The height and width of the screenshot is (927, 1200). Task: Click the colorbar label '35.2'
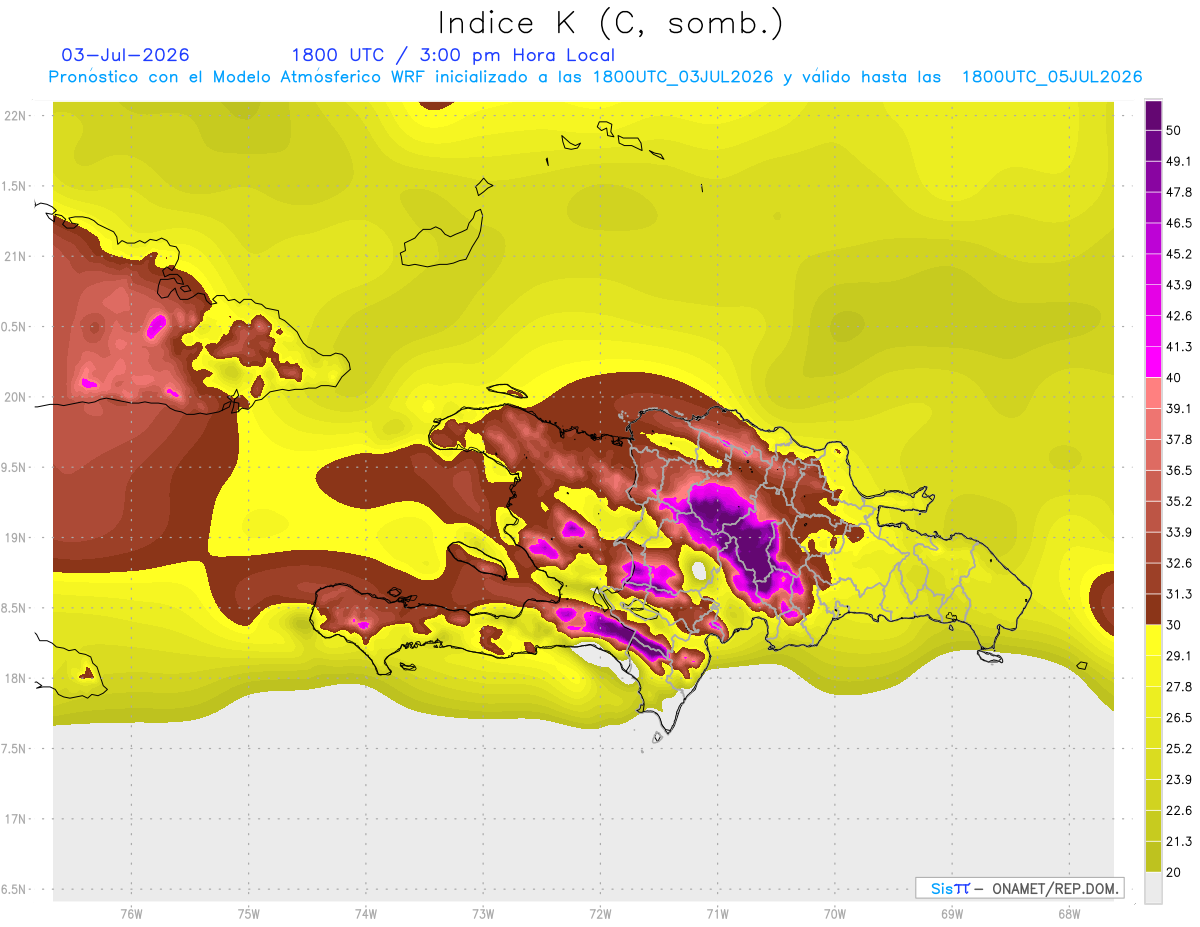[1179, 501]
